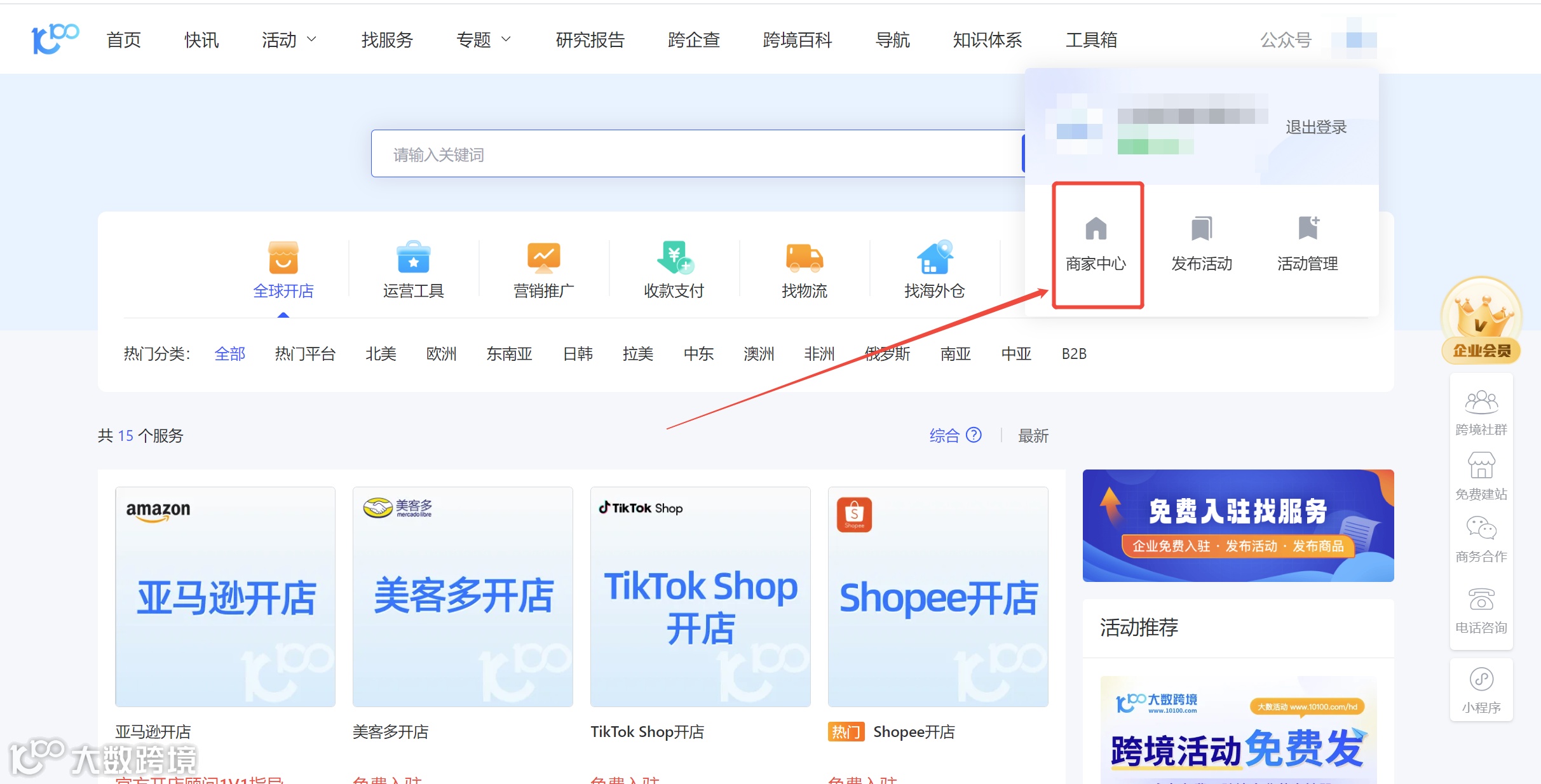Select the 运营工具 briefcase category icon
This screenshot has height=784, width=1541.
coord(413,257)
